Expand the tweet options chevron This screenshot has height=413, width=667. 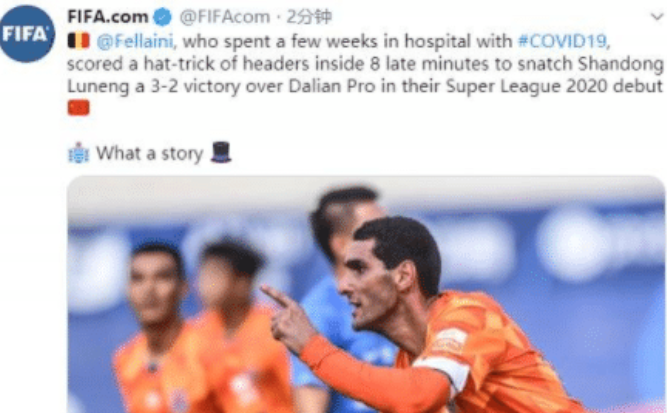(657, 17)
